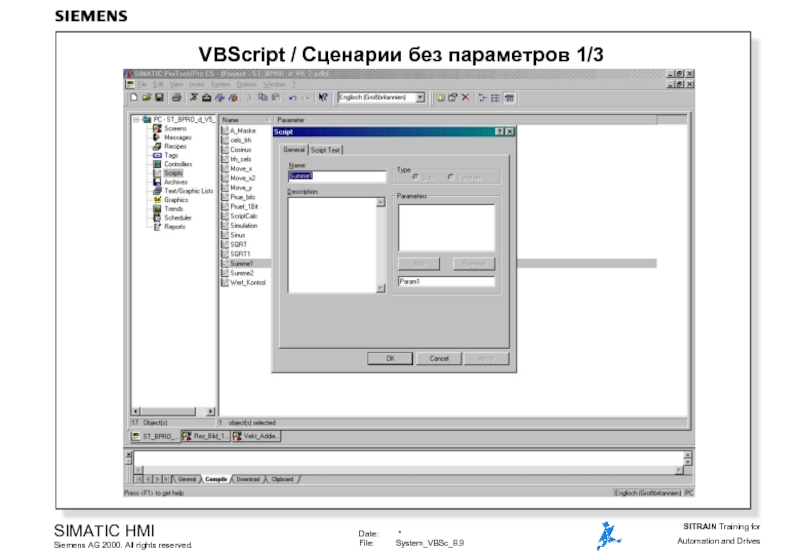The width and height of the screenshot is (800, 554).
Task: Click the New project toolbar icon
Action: point(134,97)
